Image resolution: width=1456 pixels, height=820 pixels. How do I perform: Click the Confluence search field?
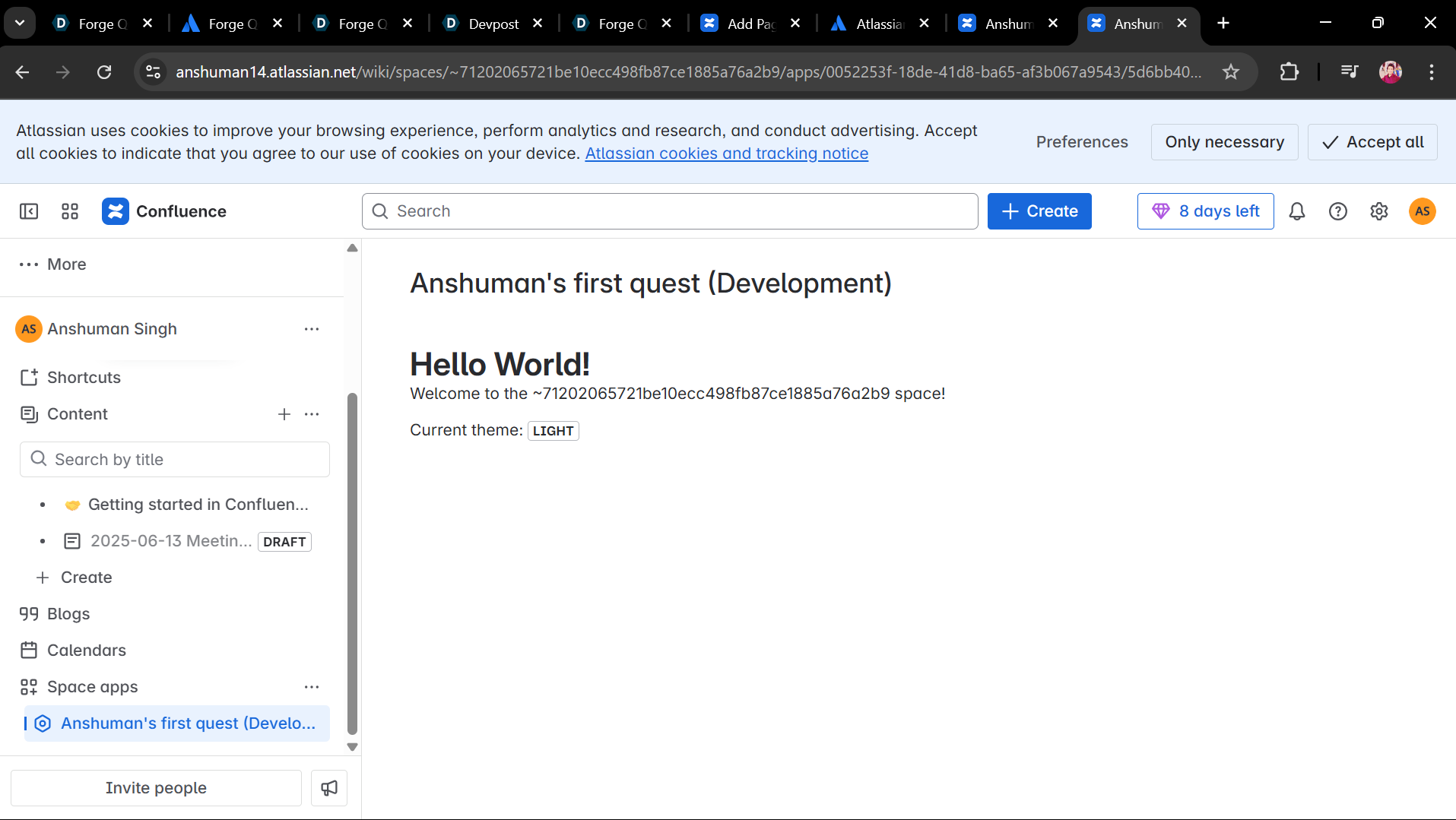[x=670, y=211]
